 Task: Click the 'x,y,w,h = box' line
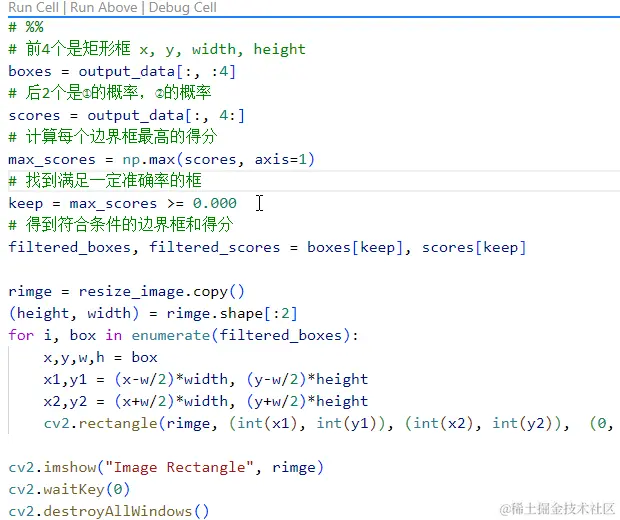point(100,357)
